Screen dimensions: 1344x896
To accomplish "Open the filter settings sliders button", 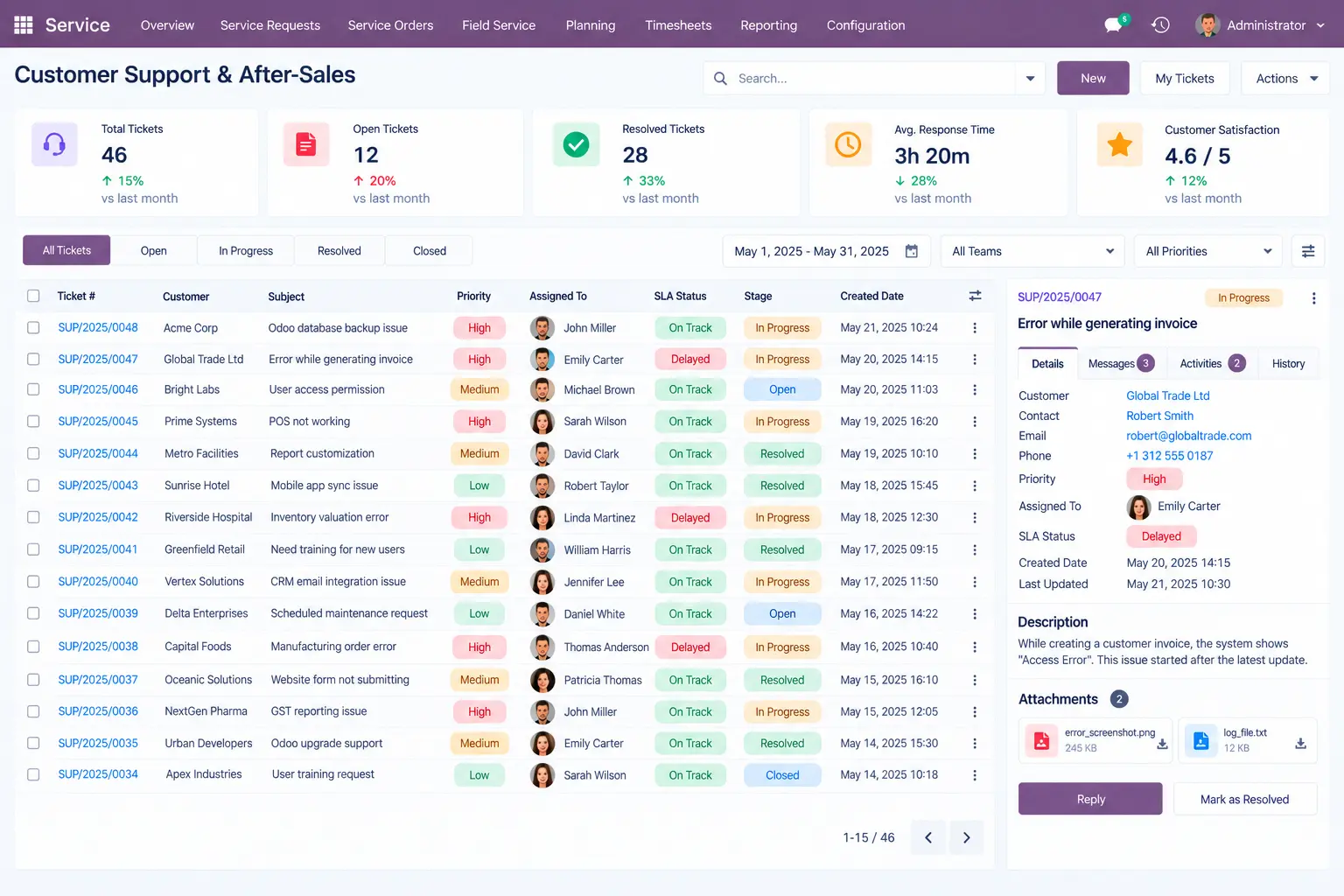I will click(x=1308, y=251).
